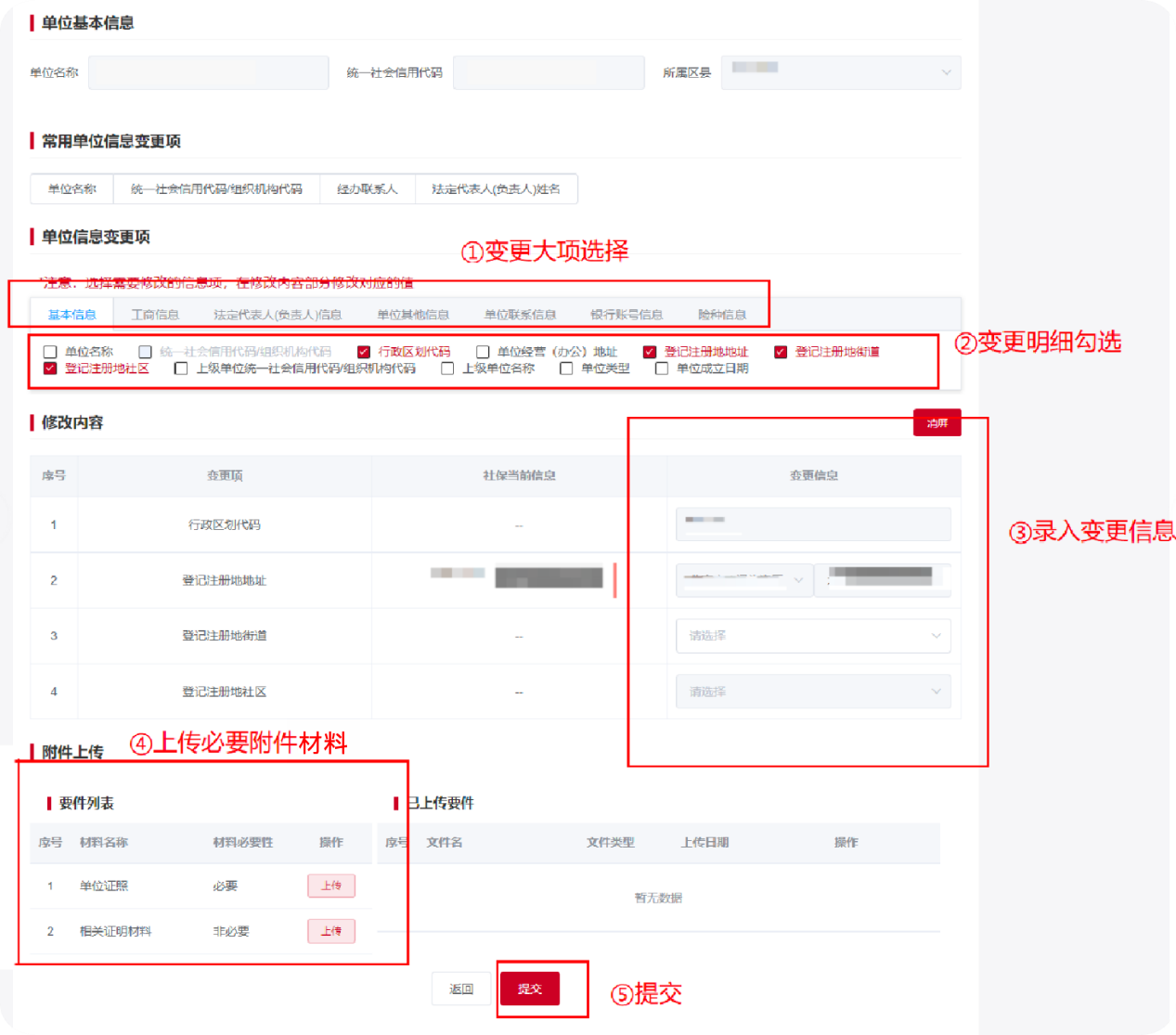Check the 上级单位名称 checkbox

pyautogui.click(x=447, y=369)
